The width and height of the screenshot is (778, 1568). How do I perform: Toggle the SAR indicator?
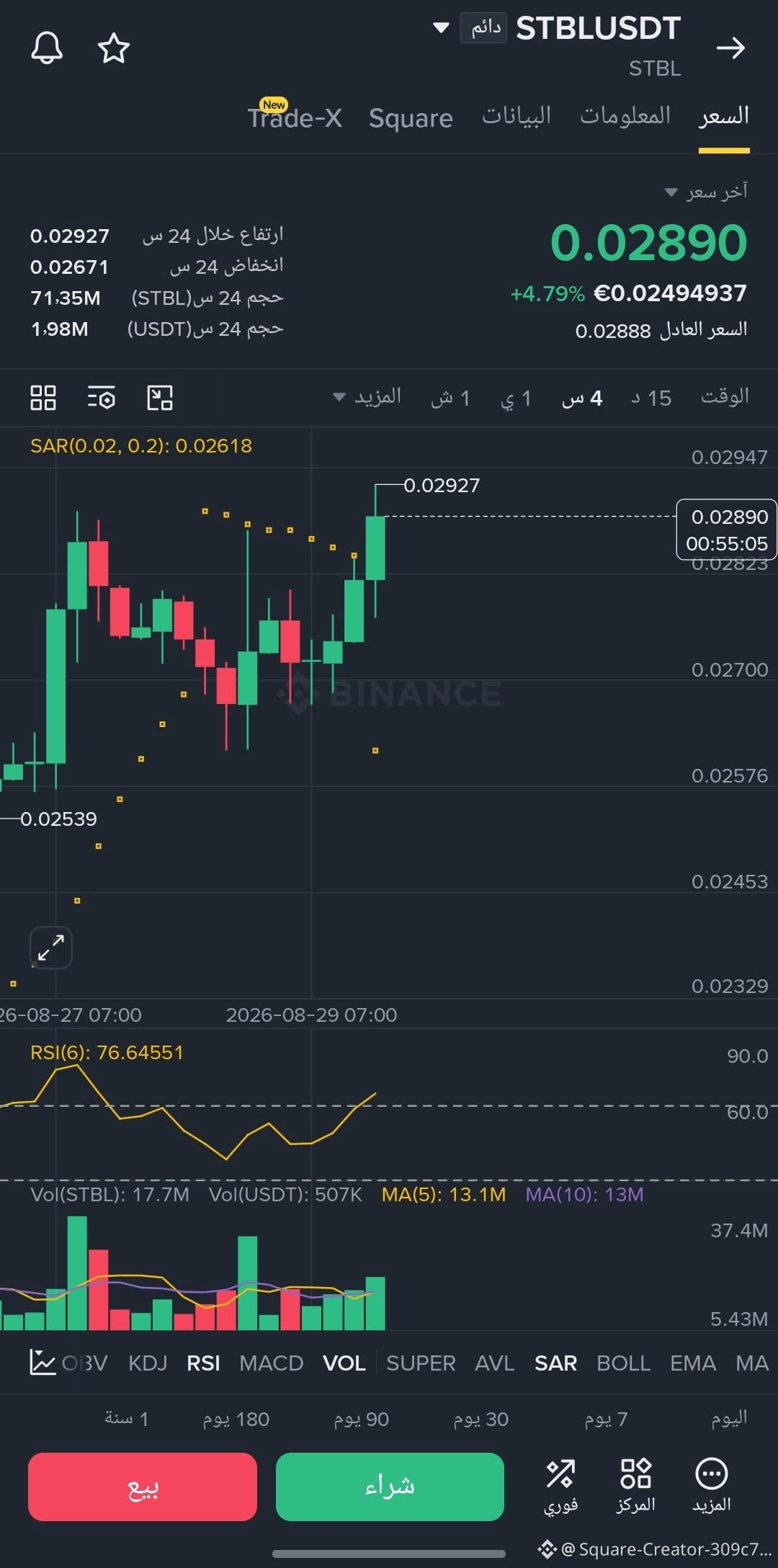coord(555,1363)
